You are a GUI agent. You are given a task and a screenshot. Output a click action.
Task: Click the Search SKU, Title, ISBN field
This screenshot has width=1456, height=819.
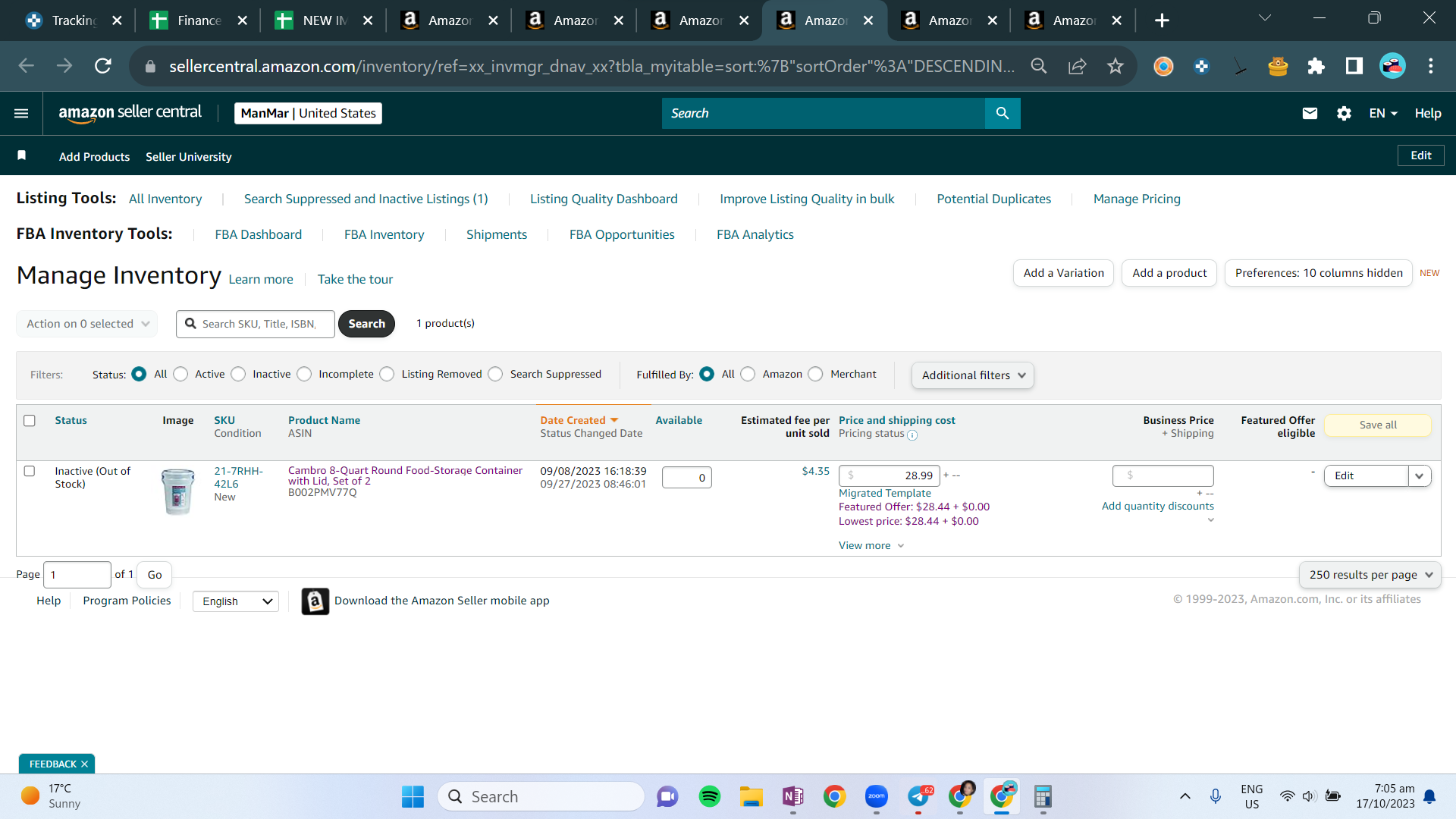pos(256,324)
